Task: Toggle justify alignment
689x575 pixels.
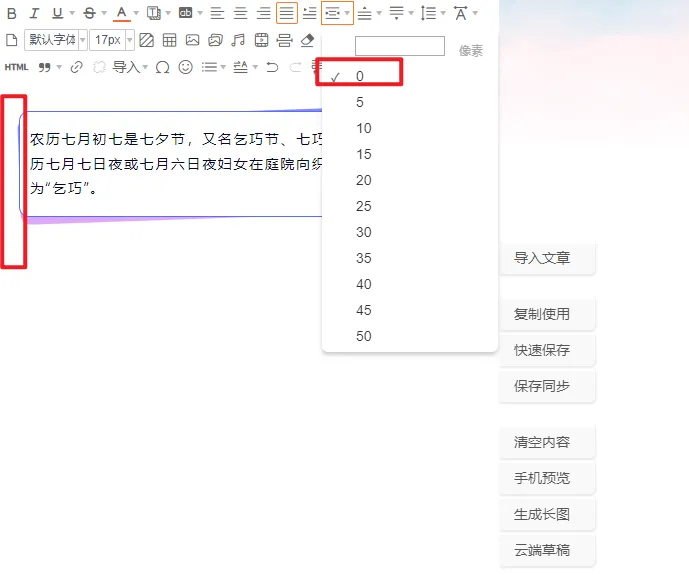Action: [x=286, y=13]
